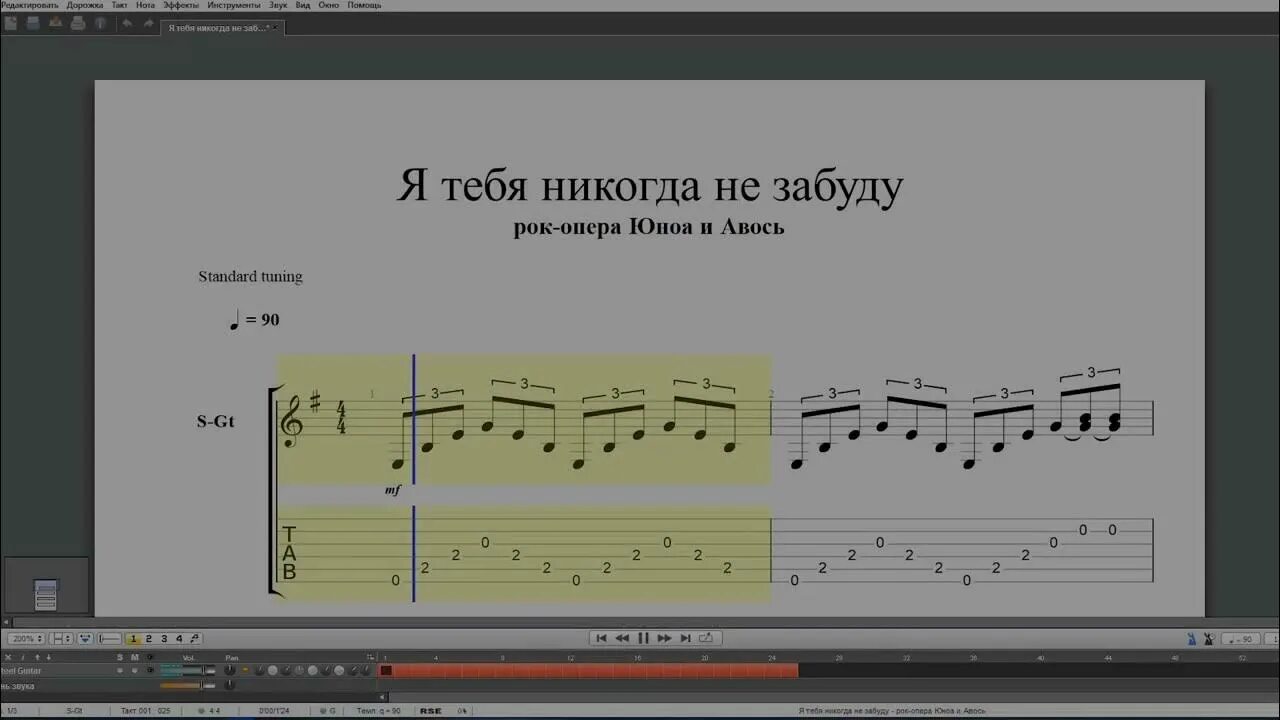Click the Standard tuning text on score
Screen dimensions: 1280x720
pos(250,276)
